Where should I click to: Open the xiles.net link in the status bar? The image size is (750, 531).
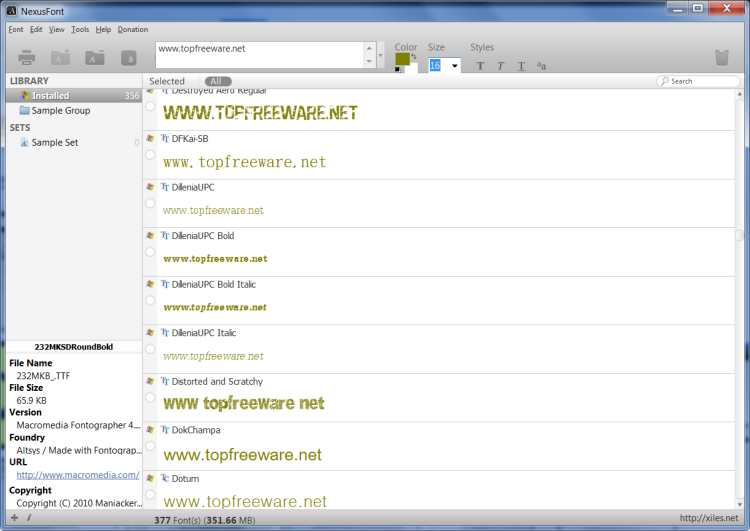pos(709,518)
